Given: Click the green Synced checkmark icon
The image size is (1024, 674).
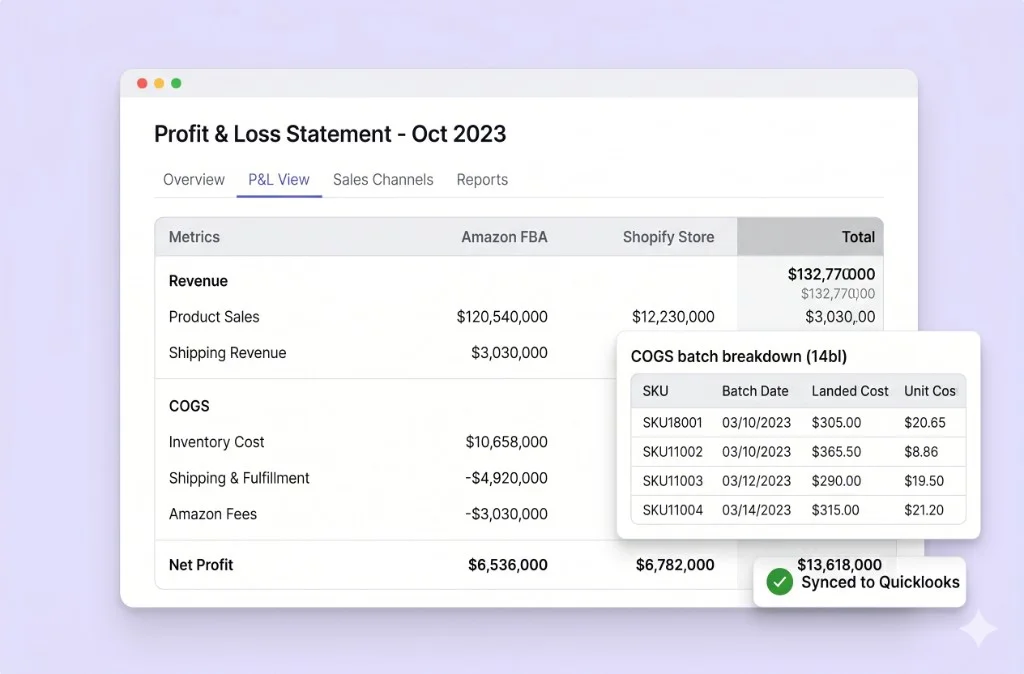Looking at the screenshot, I should pyautogui.click(x=779, y=582).
